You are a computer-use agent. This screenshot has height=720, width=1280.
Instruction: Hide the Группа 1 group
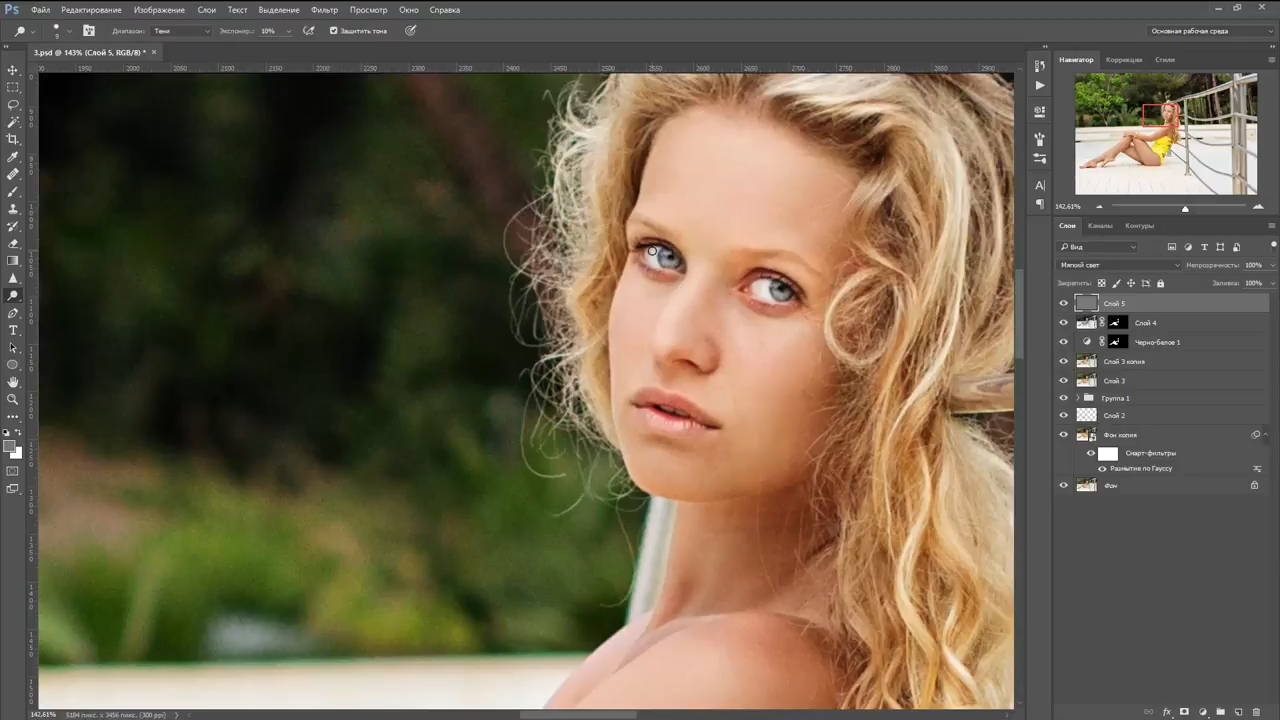click(1063, 398)
